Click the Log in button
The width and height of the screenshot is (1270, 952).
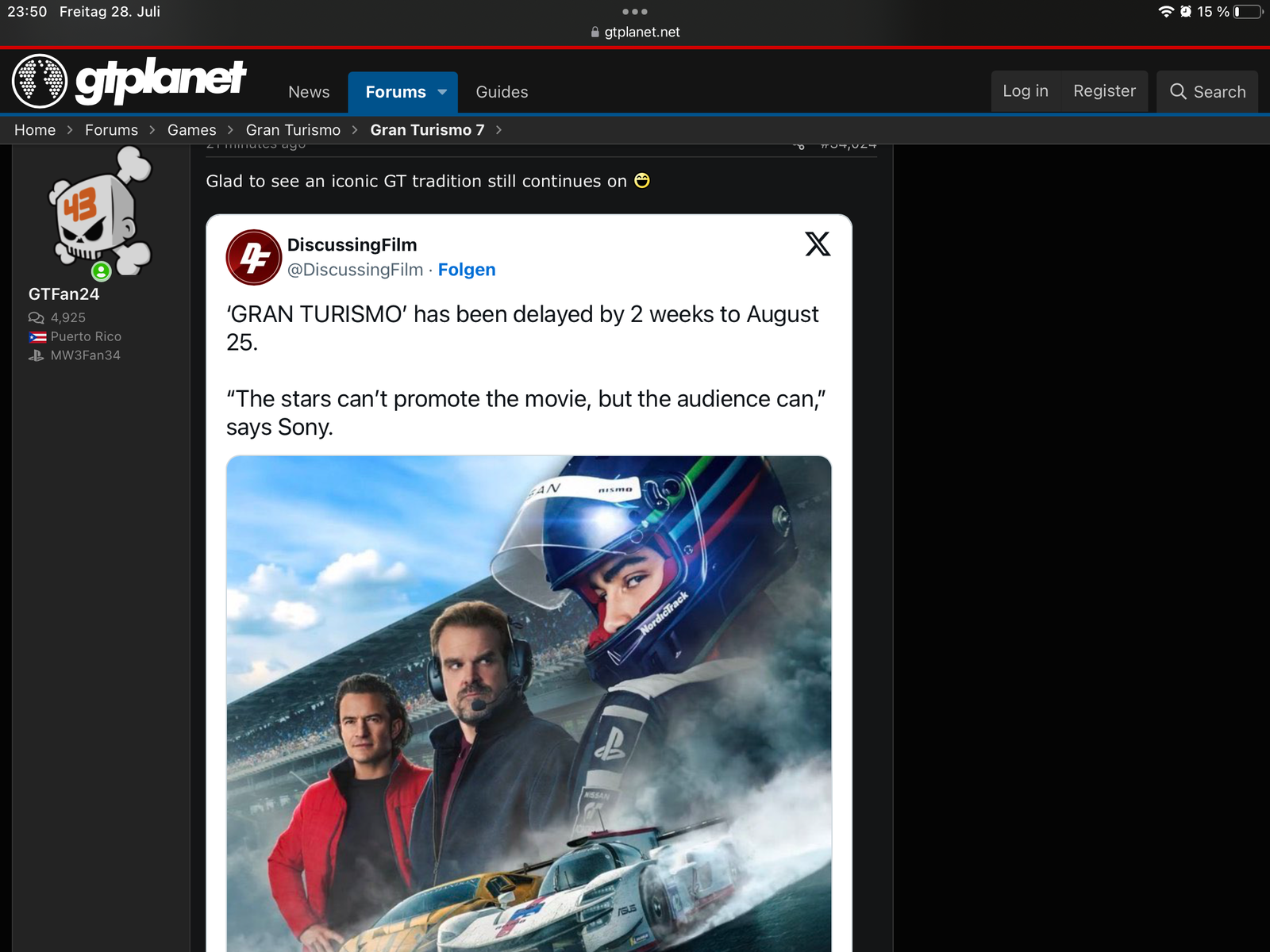1026,91
